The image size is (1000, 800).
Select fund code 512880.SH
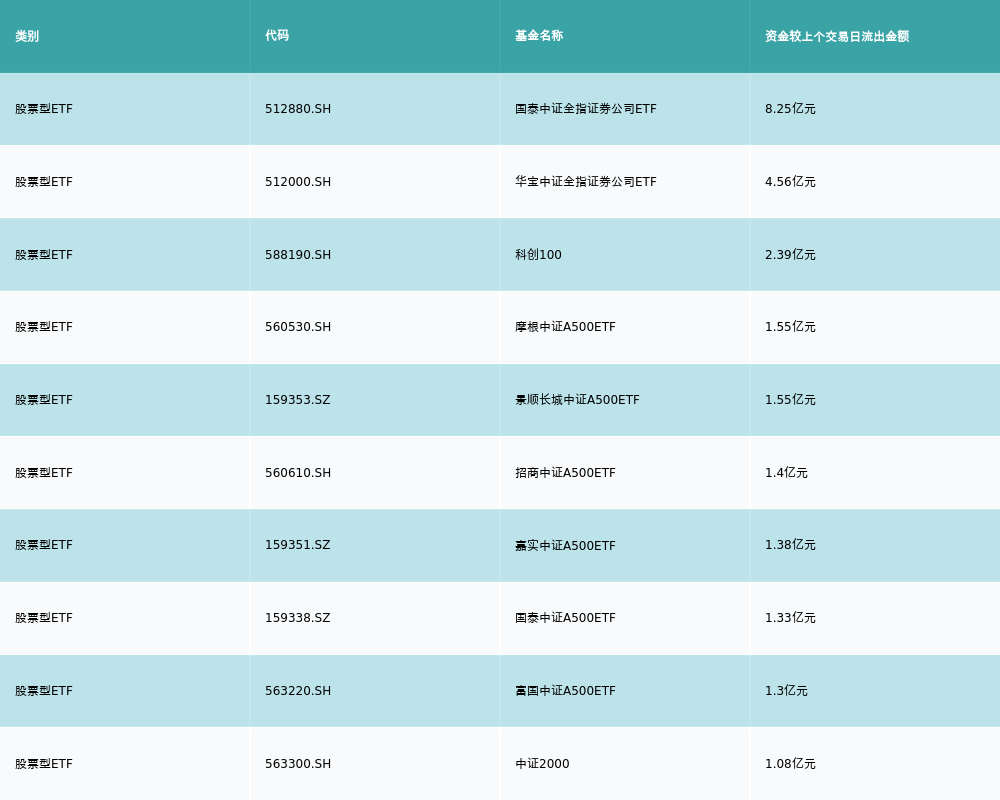click(x=298, y=109)
